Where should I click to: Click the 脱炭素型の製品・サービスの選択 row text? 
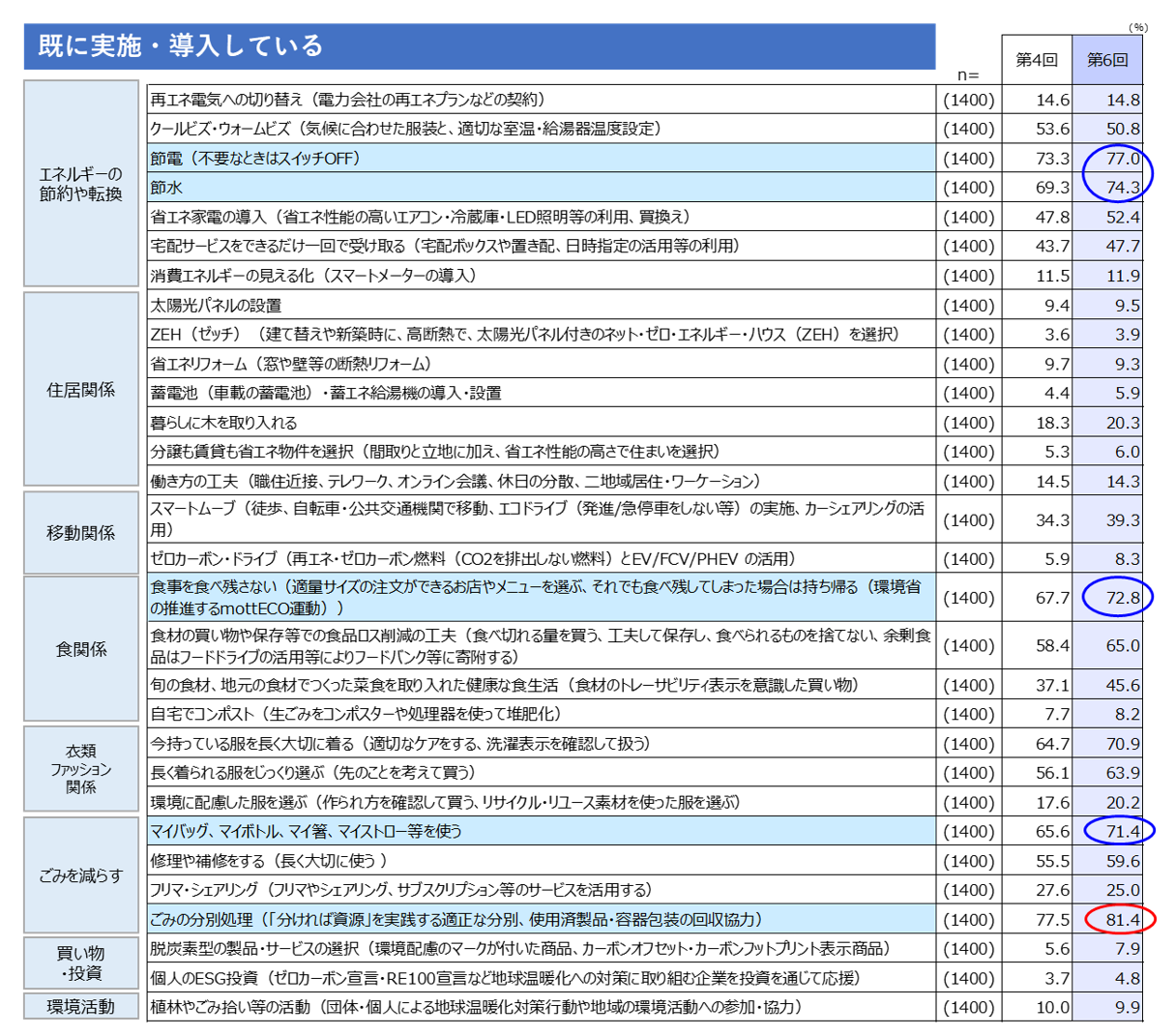point(520,949)
